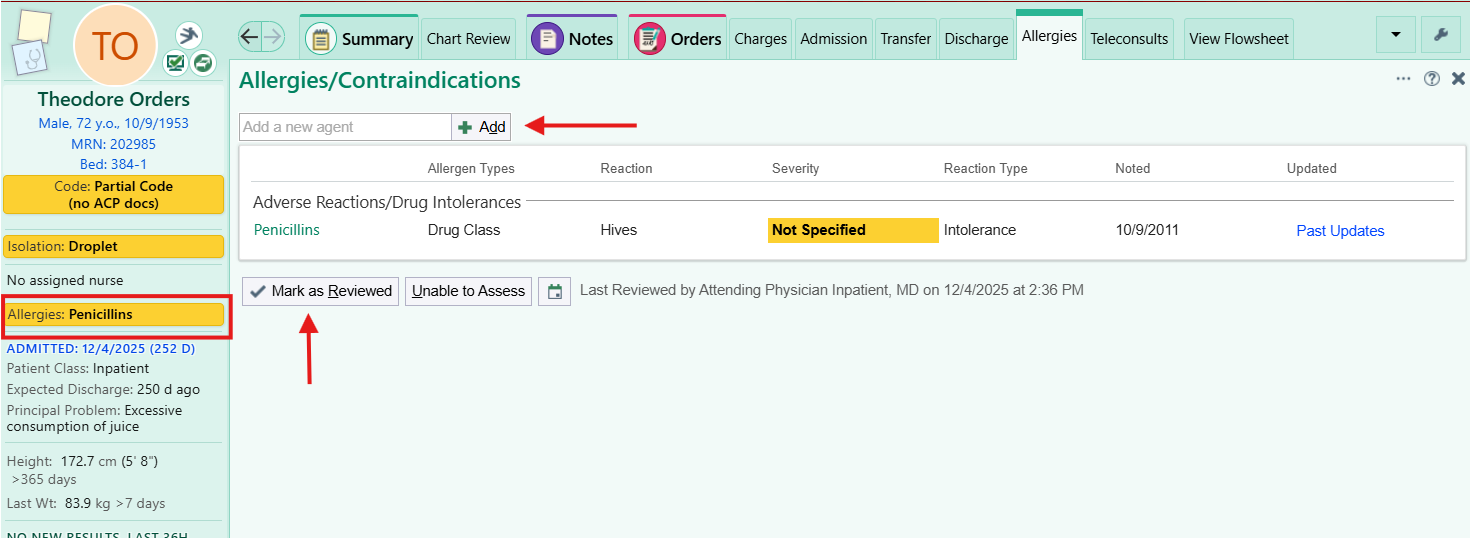Image resolution: width=1470 pixels, height=538 pixels.
Task: Click the Adverse Reactions/Drug Intolerances section heading
Action: (x=387, y=202)
